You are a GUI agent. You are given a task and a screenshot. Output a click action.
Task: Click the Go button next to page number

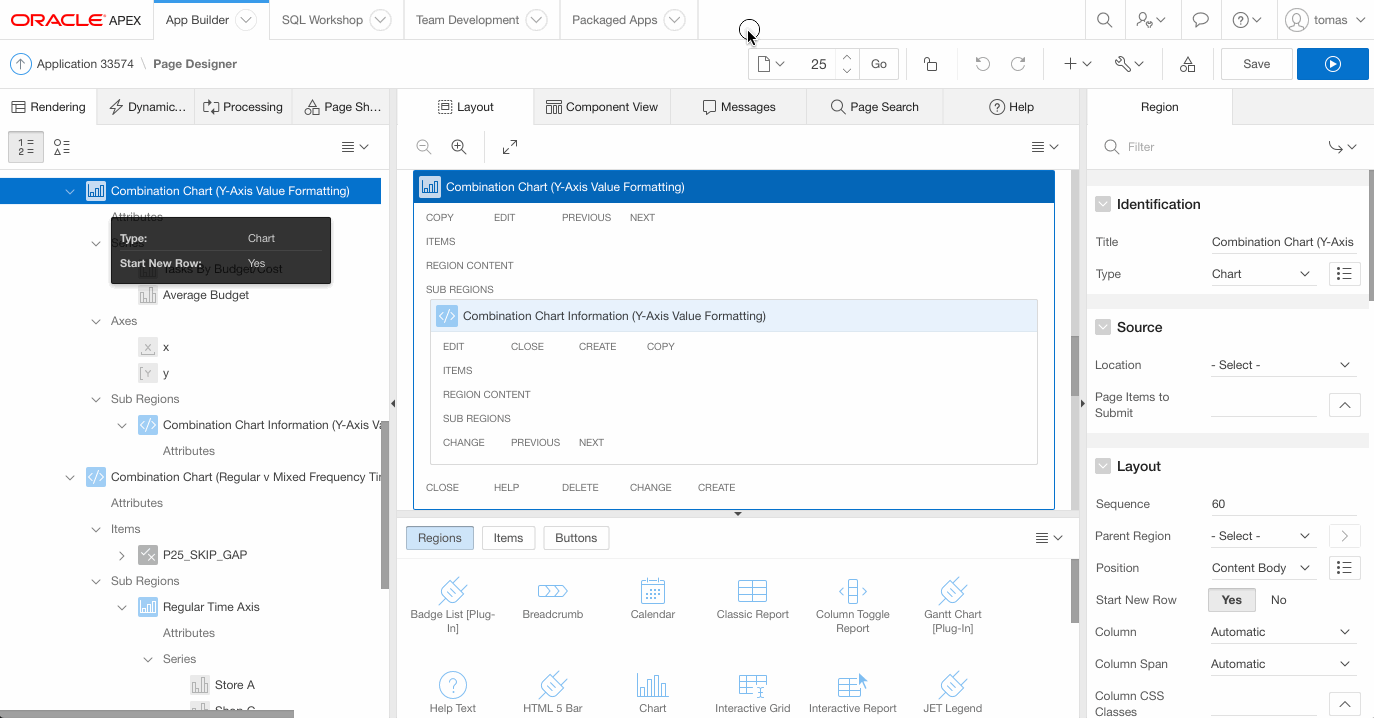coord(878,64)
